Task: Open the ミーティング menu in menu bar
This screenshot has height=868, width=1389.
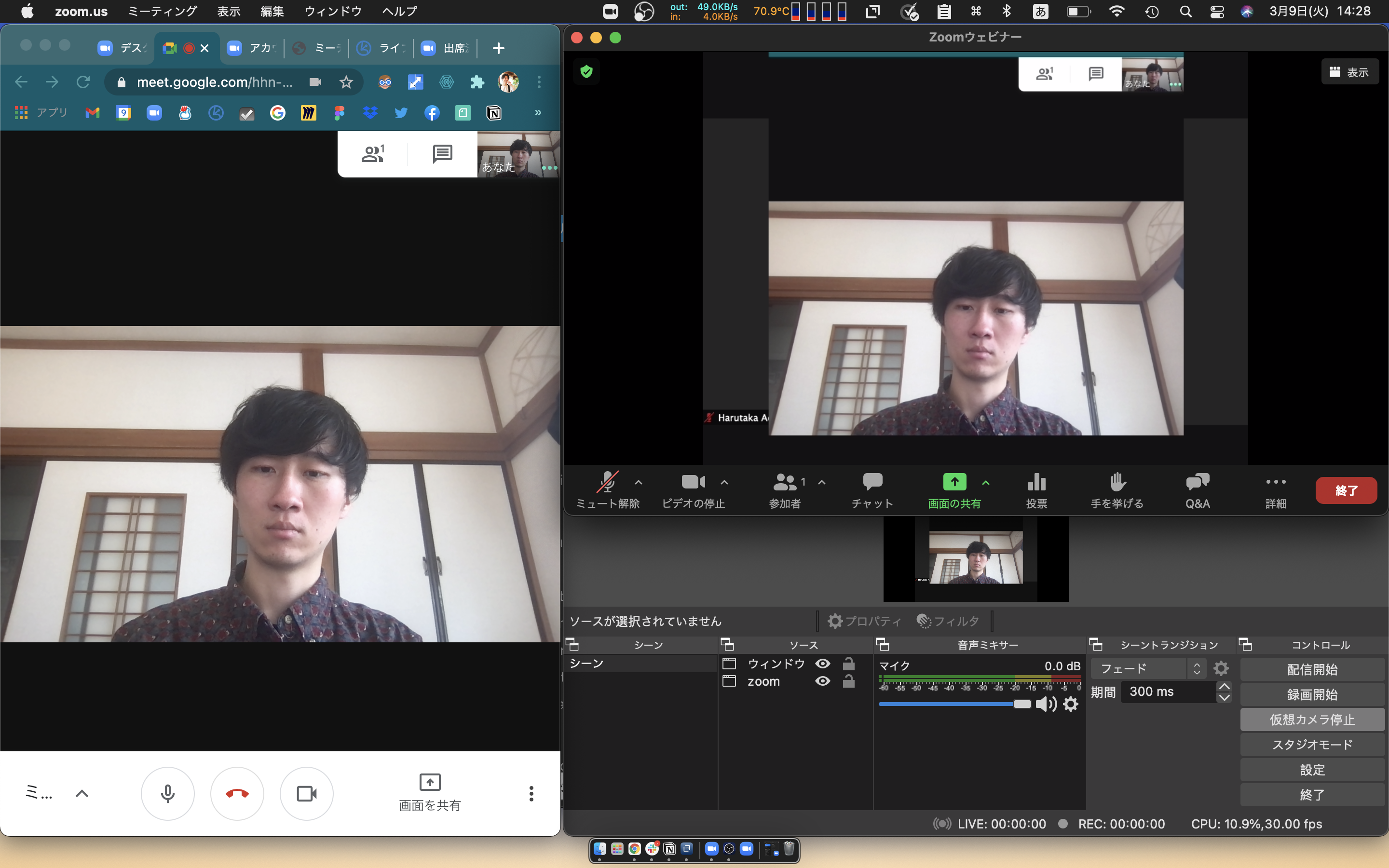Action: [x=163, y=12]
